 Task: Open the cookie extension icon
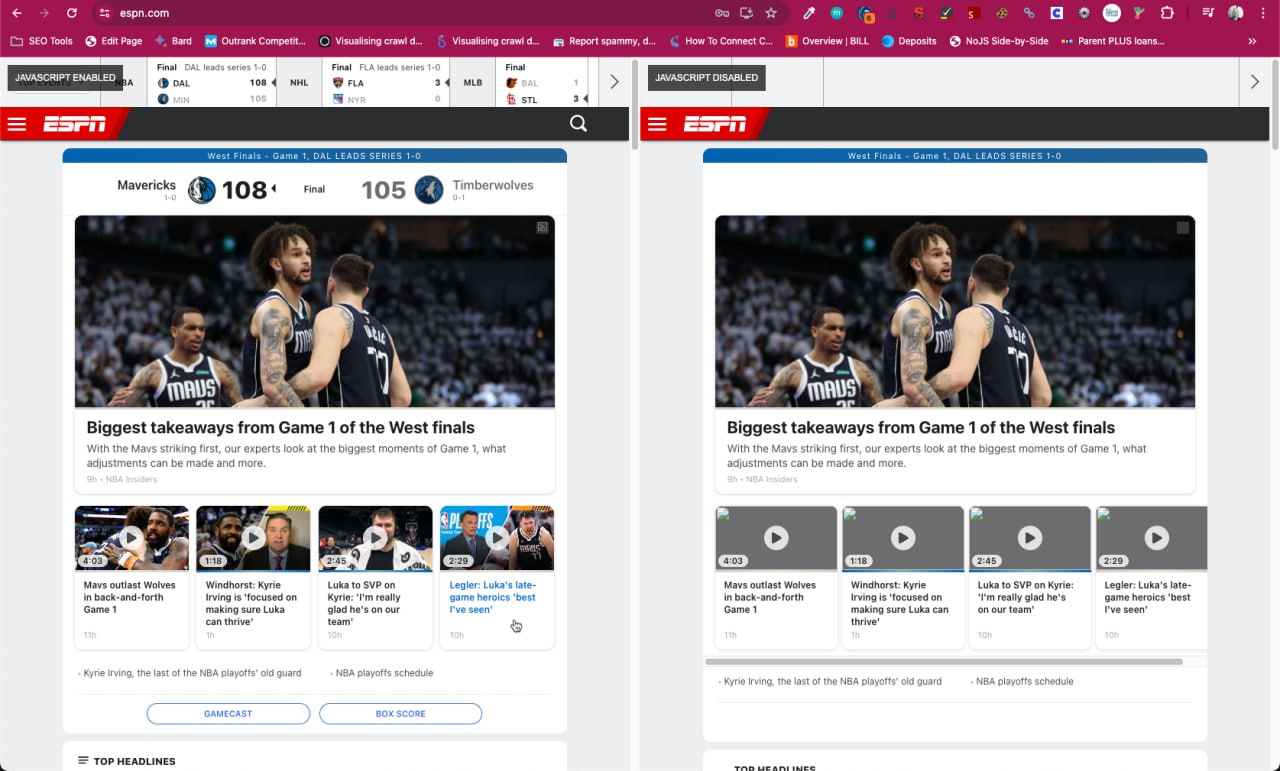(1001, 13)
